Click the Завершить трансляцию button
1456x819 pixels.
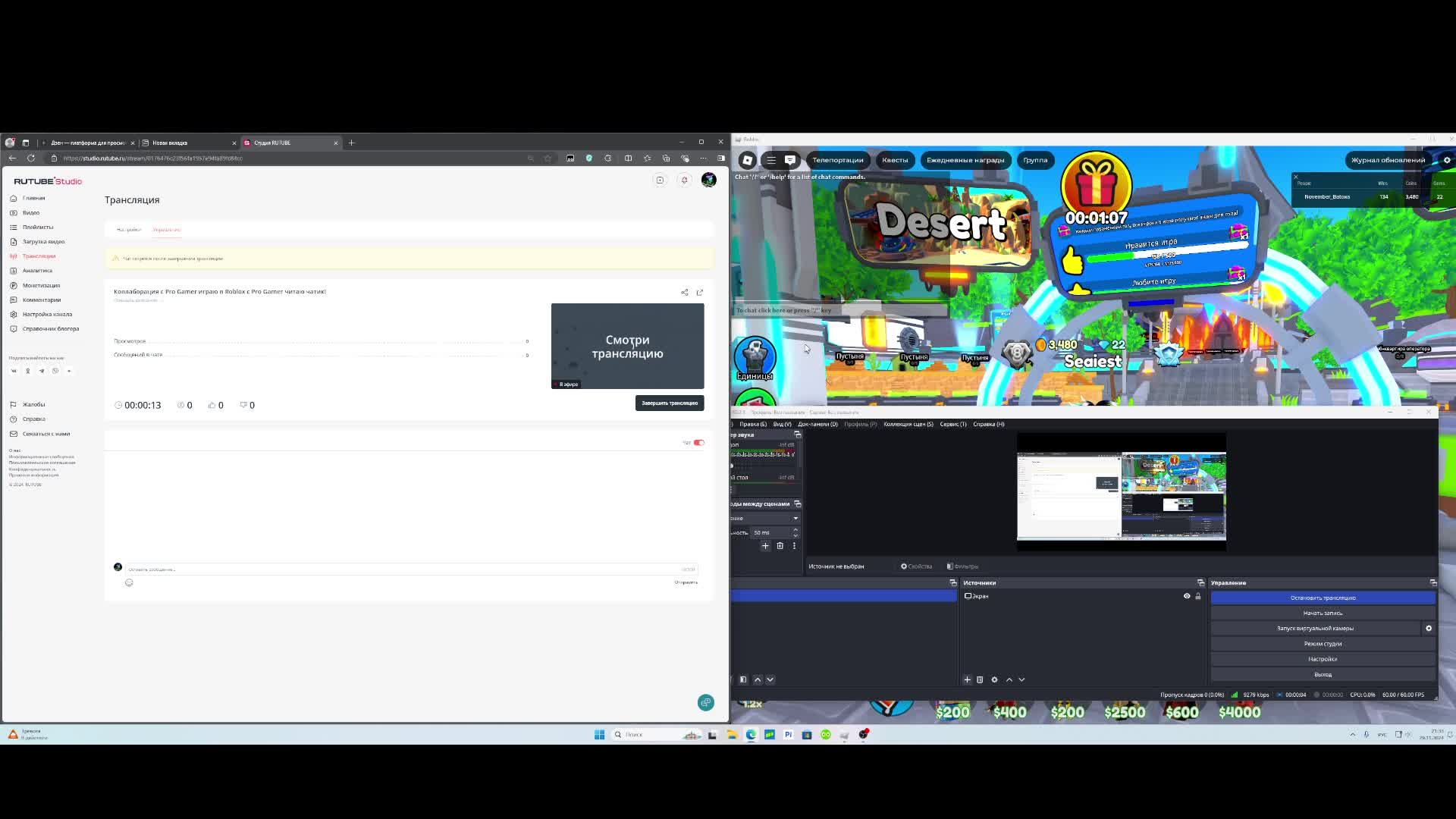tap(670, 403)
